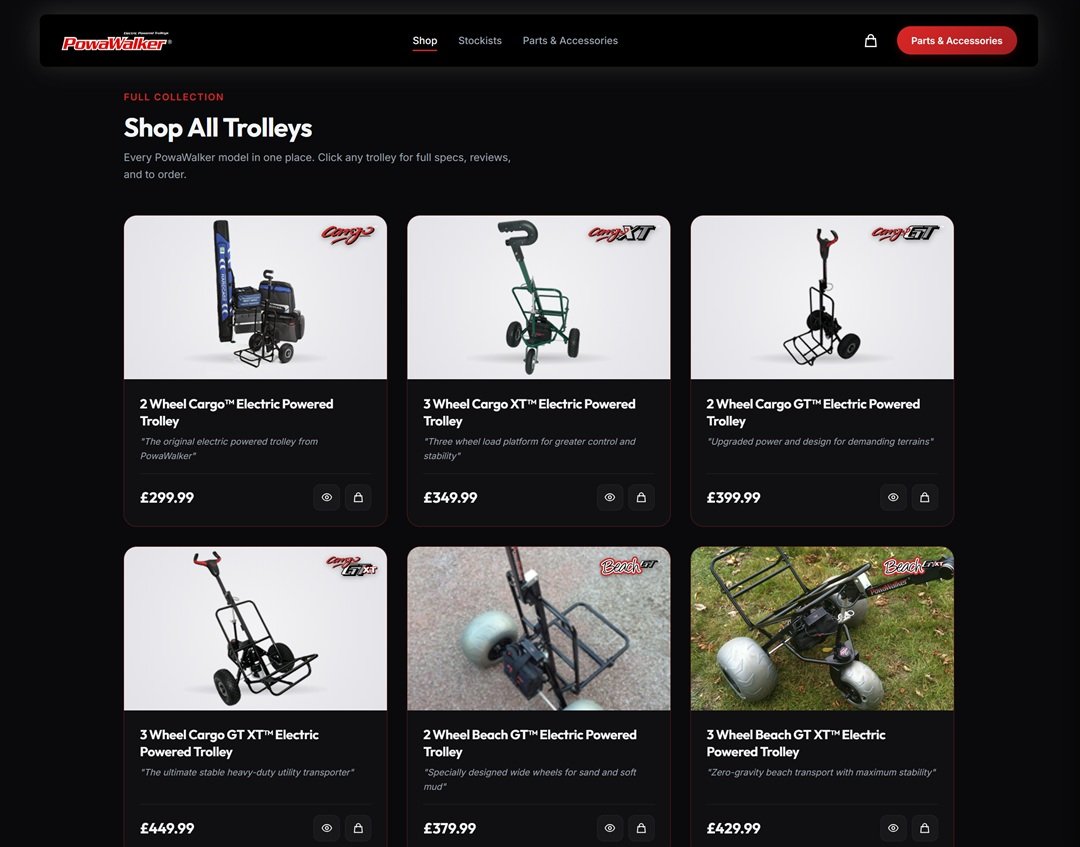Click the red Parts & Accessories button

[957, 41]
